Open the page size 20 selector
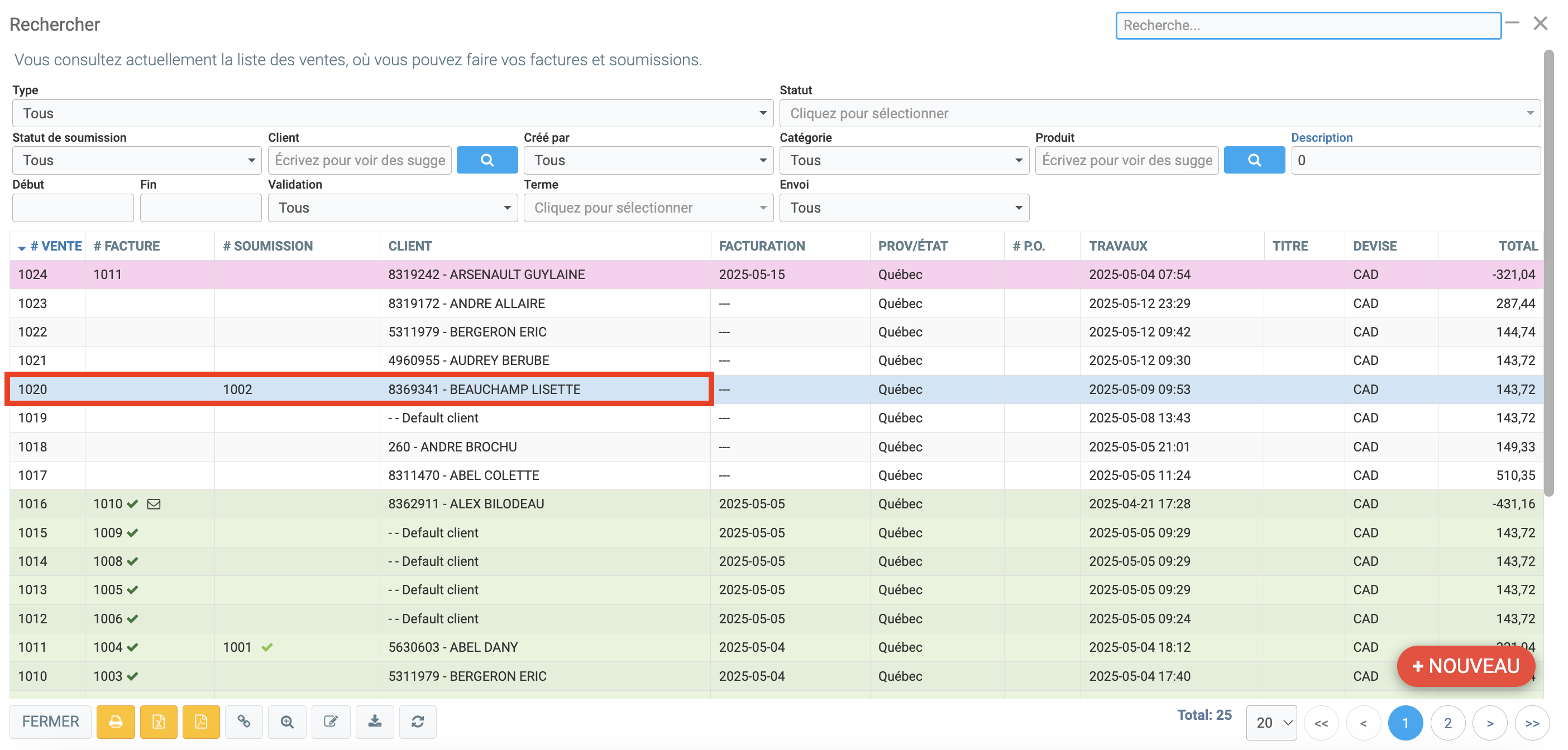The width and height of the screenshot is (1568, 750). [1271, 723]
